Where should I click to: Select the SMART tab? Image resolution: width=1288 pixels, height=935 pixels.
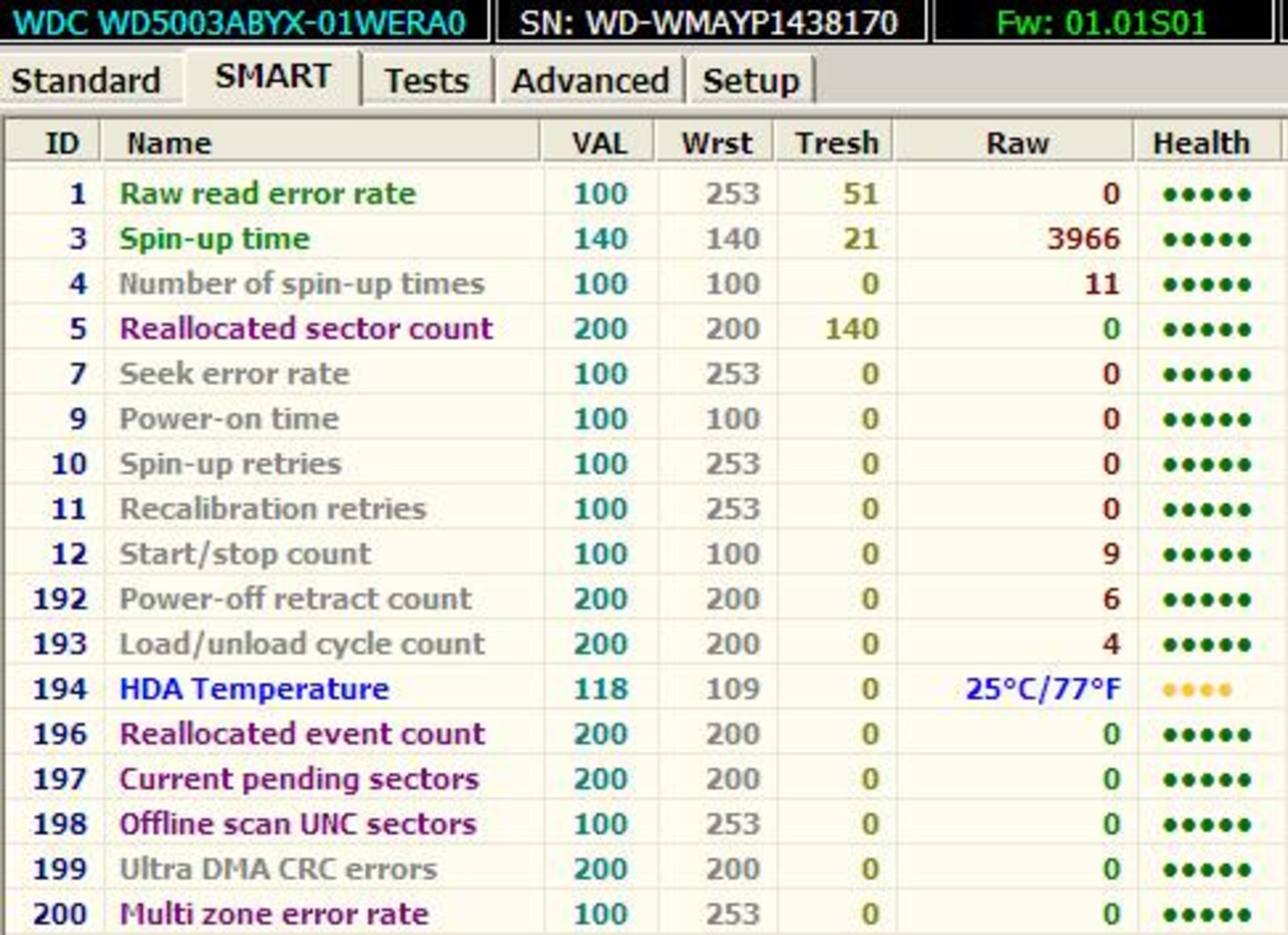tap(273, 77)
